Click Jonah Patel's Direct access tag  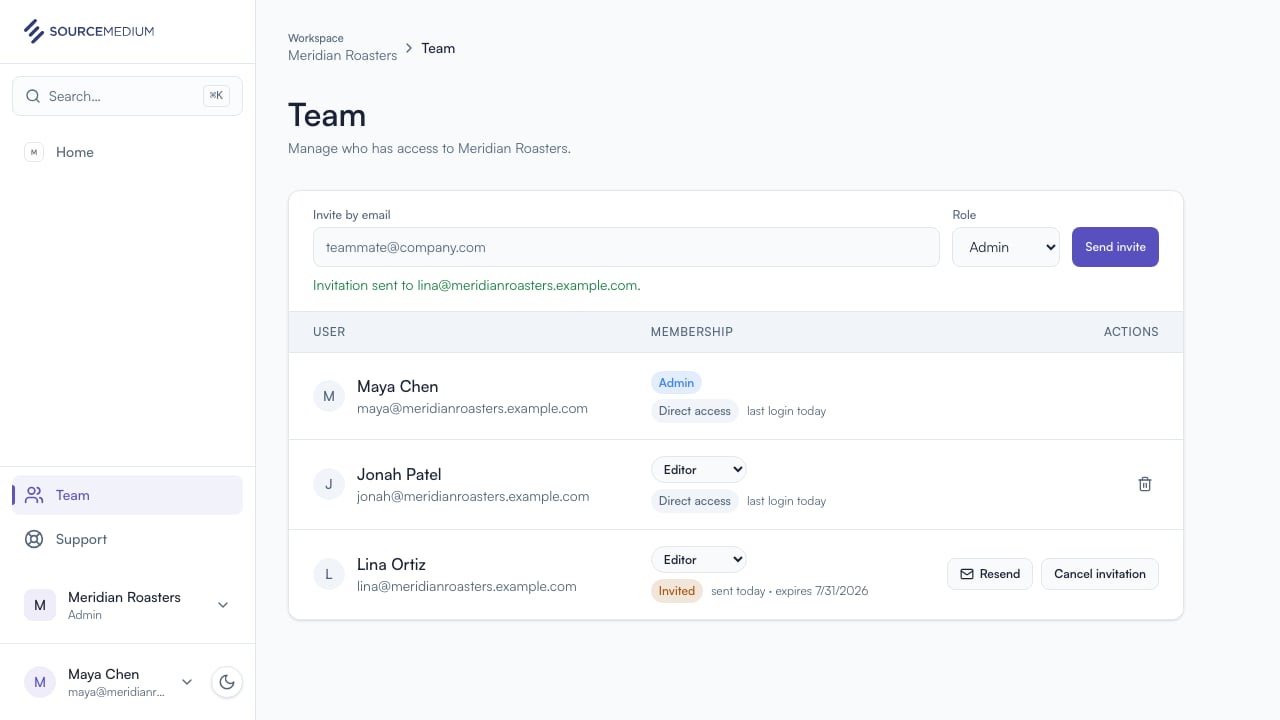[695, 501]
